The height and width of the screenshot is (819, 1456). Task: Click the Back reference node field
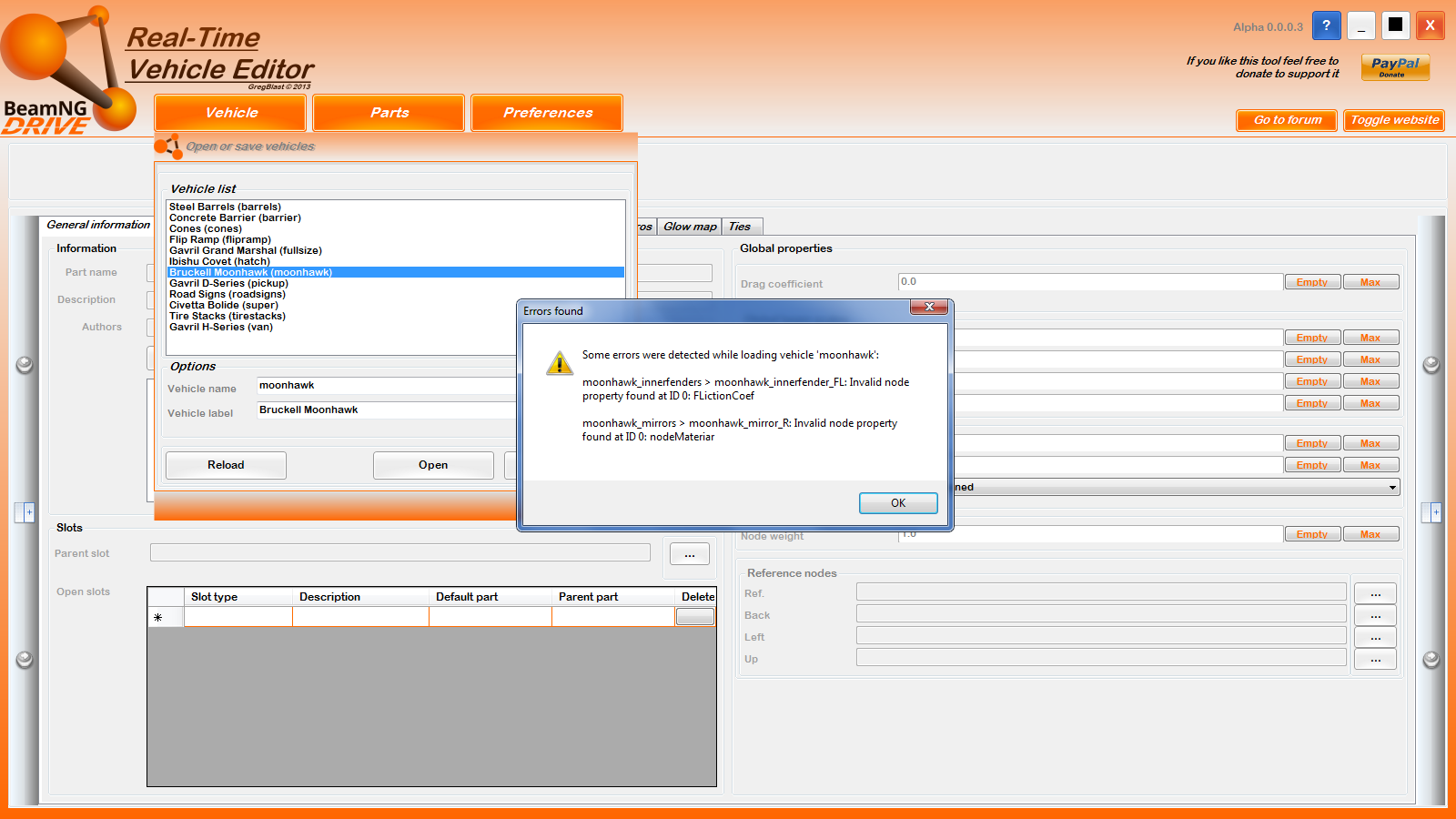pos(1101,613)
